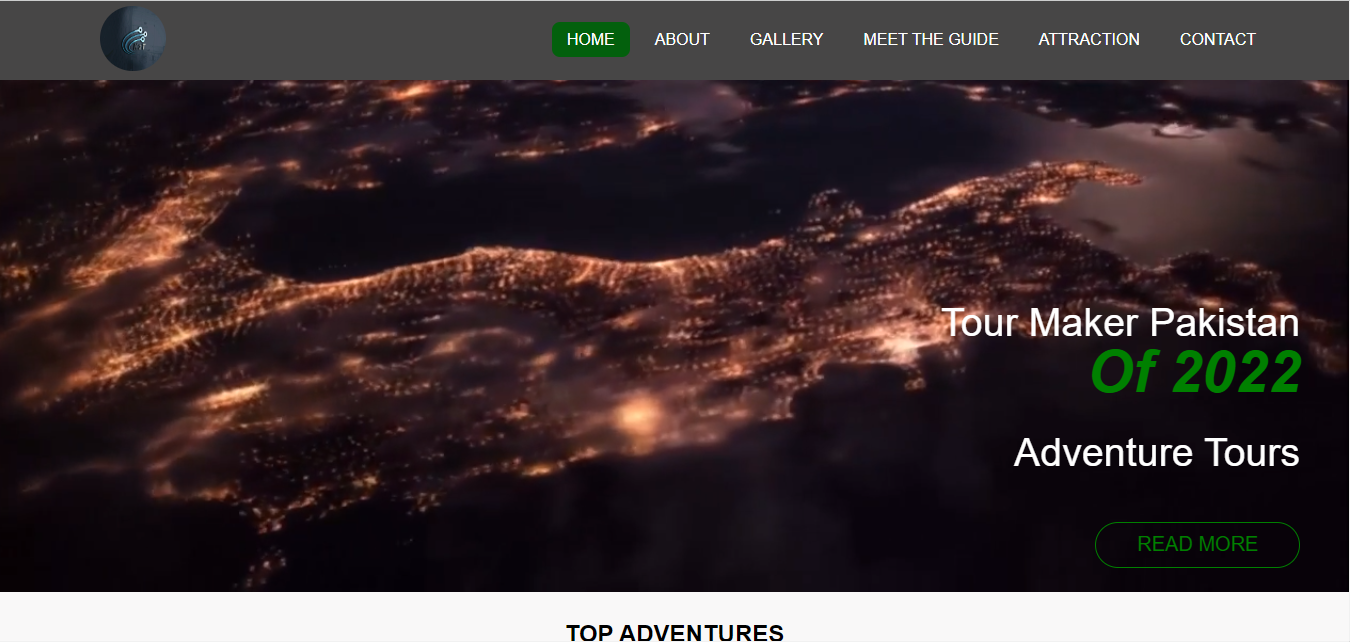The width and height of the screenshot is (1350, 642).
Task: Click the green 'Of 2022' text
Action: 1195,372
